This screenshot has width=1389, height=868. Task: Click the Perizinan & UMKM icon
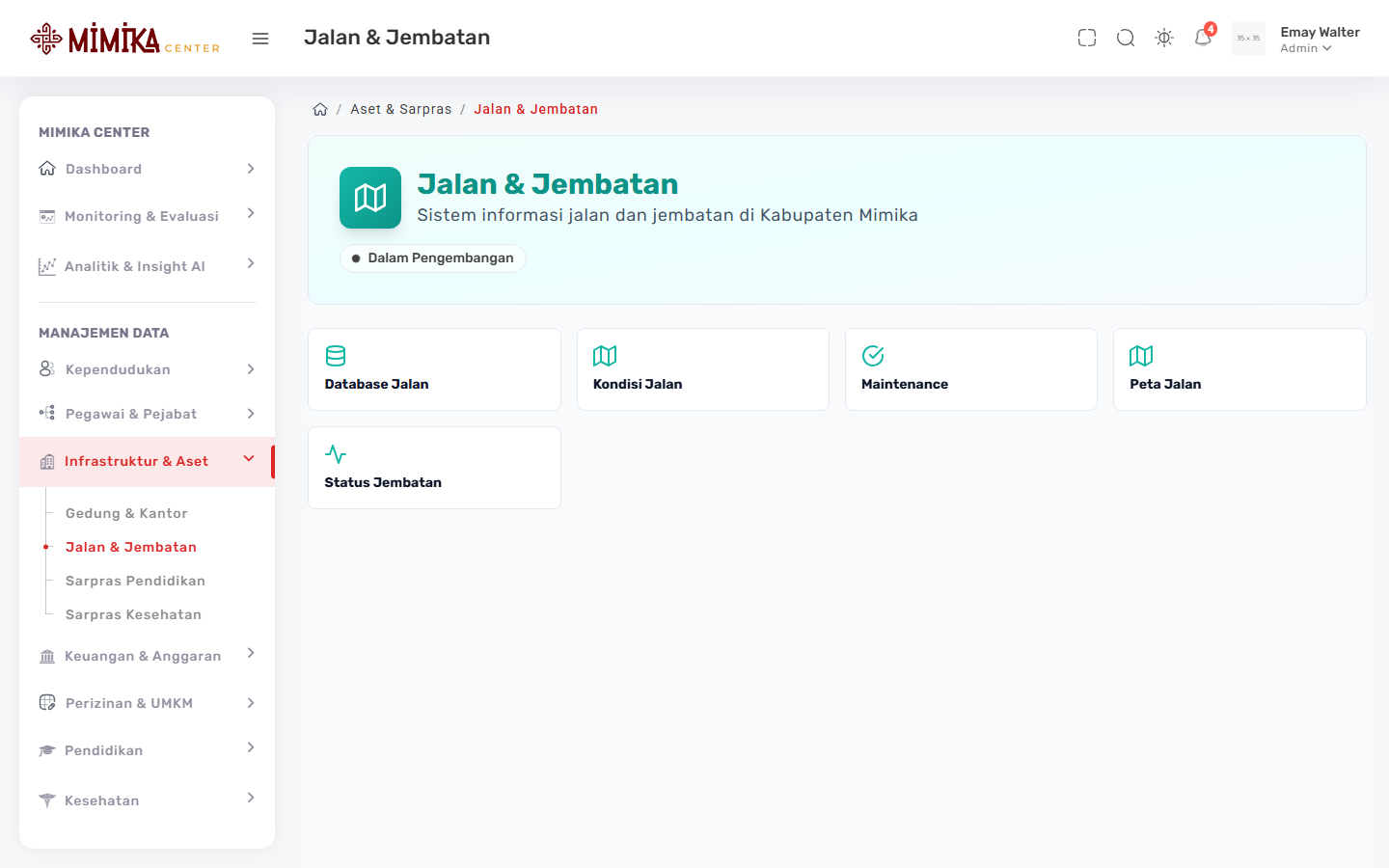tap(47, 703)
